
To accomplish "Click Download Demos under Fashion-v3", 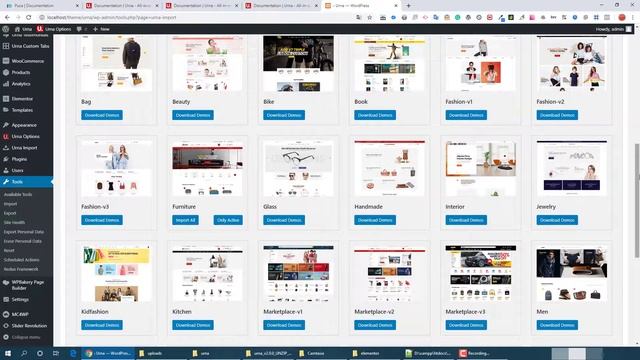I will [x=102, y=220].
